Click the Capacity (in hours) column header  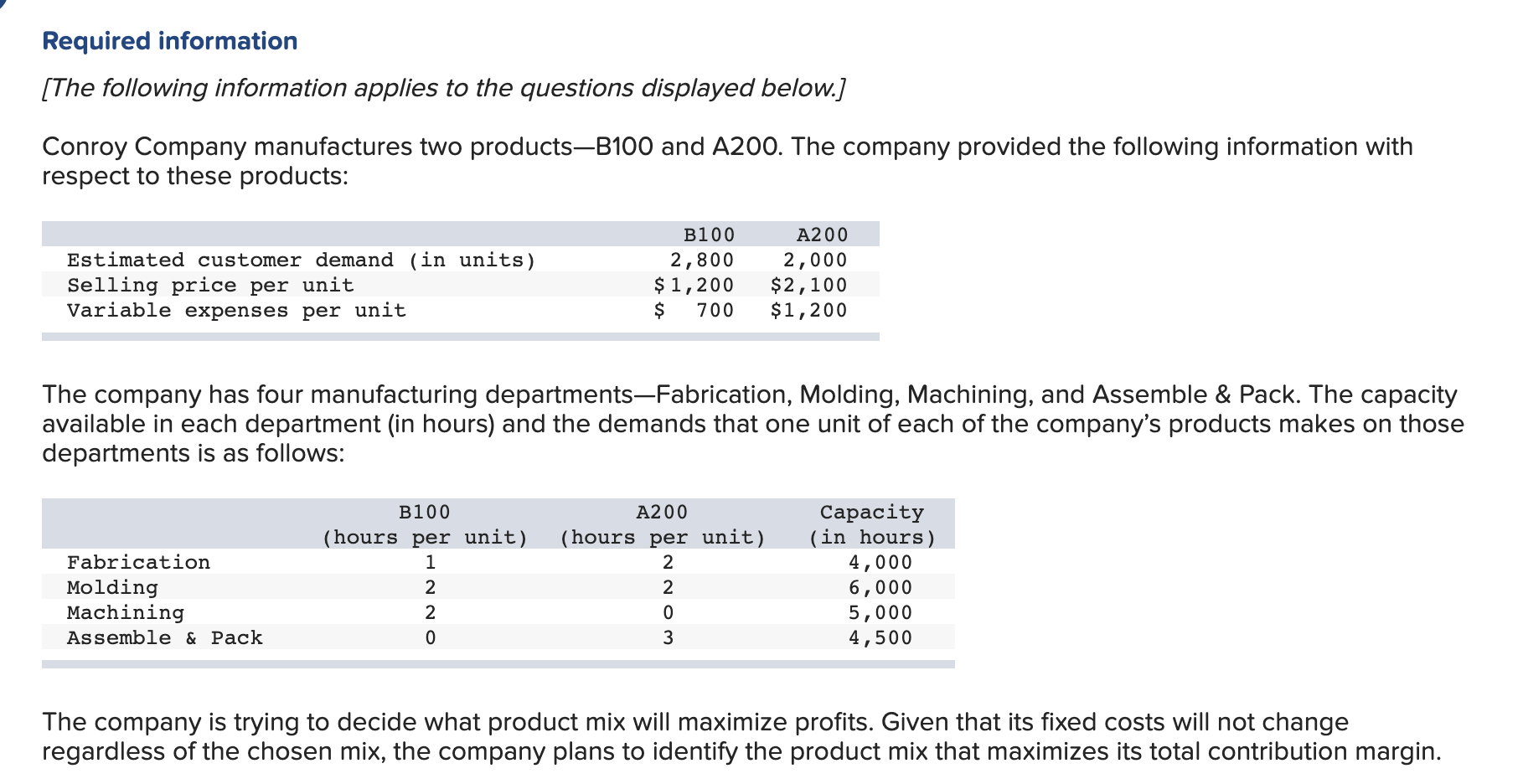871,524
